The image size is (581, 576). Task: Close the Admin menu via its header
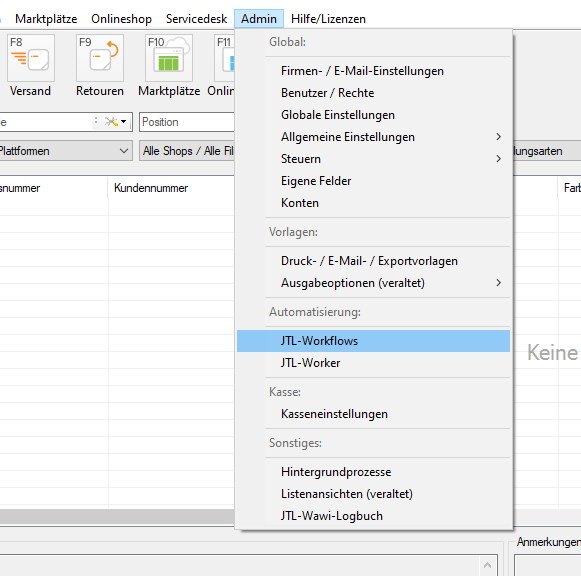click(259, 19)
